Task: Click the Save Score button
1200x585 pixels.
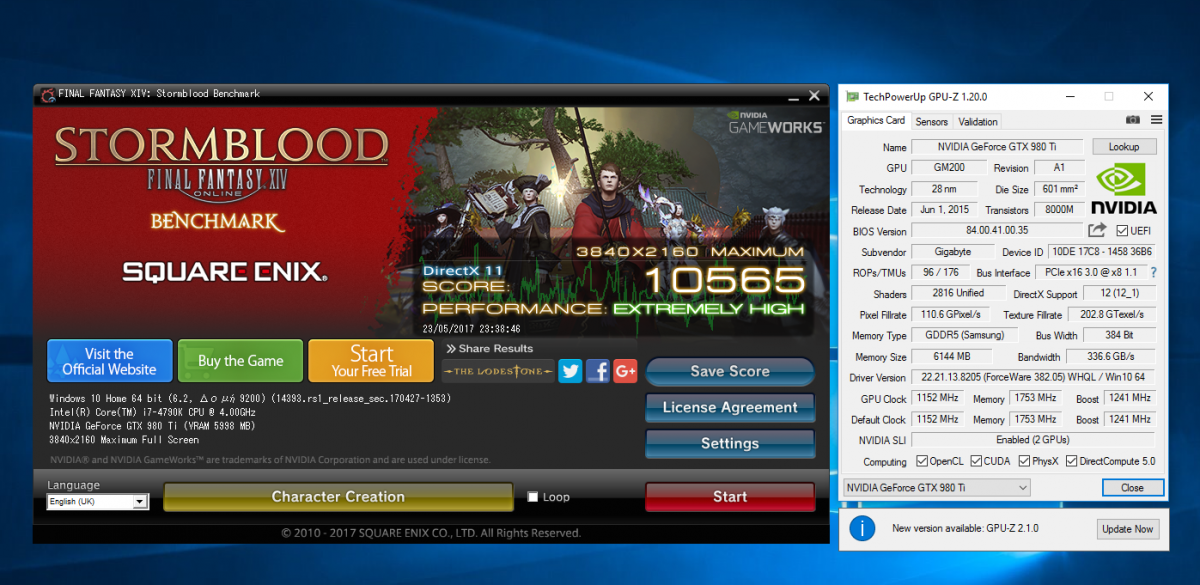Action: coord(730,371)
